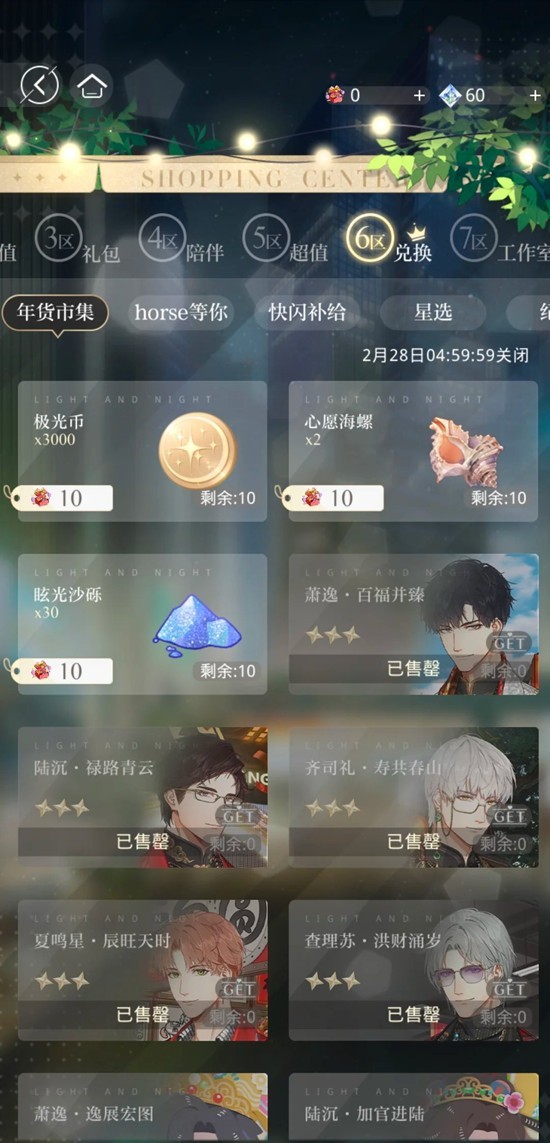The height and width of the screenshot is (1143, 550).
Task: Open 7区 工作室 zone
Action: click(500, 242)
